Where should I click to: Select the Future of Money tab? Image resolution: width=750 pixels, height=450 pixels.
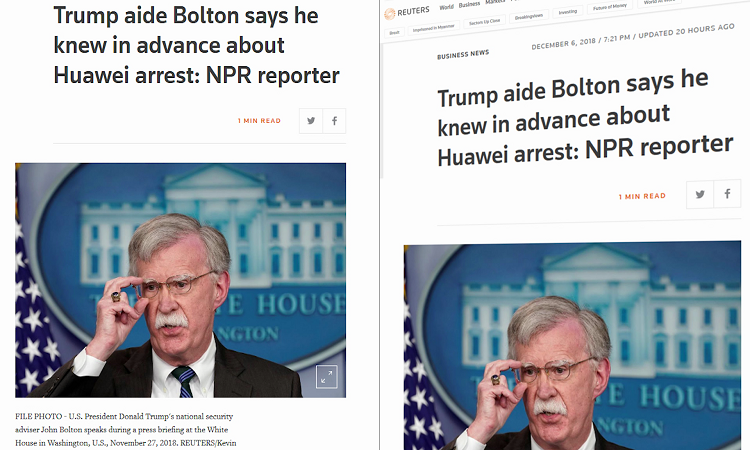click(609, 6)
